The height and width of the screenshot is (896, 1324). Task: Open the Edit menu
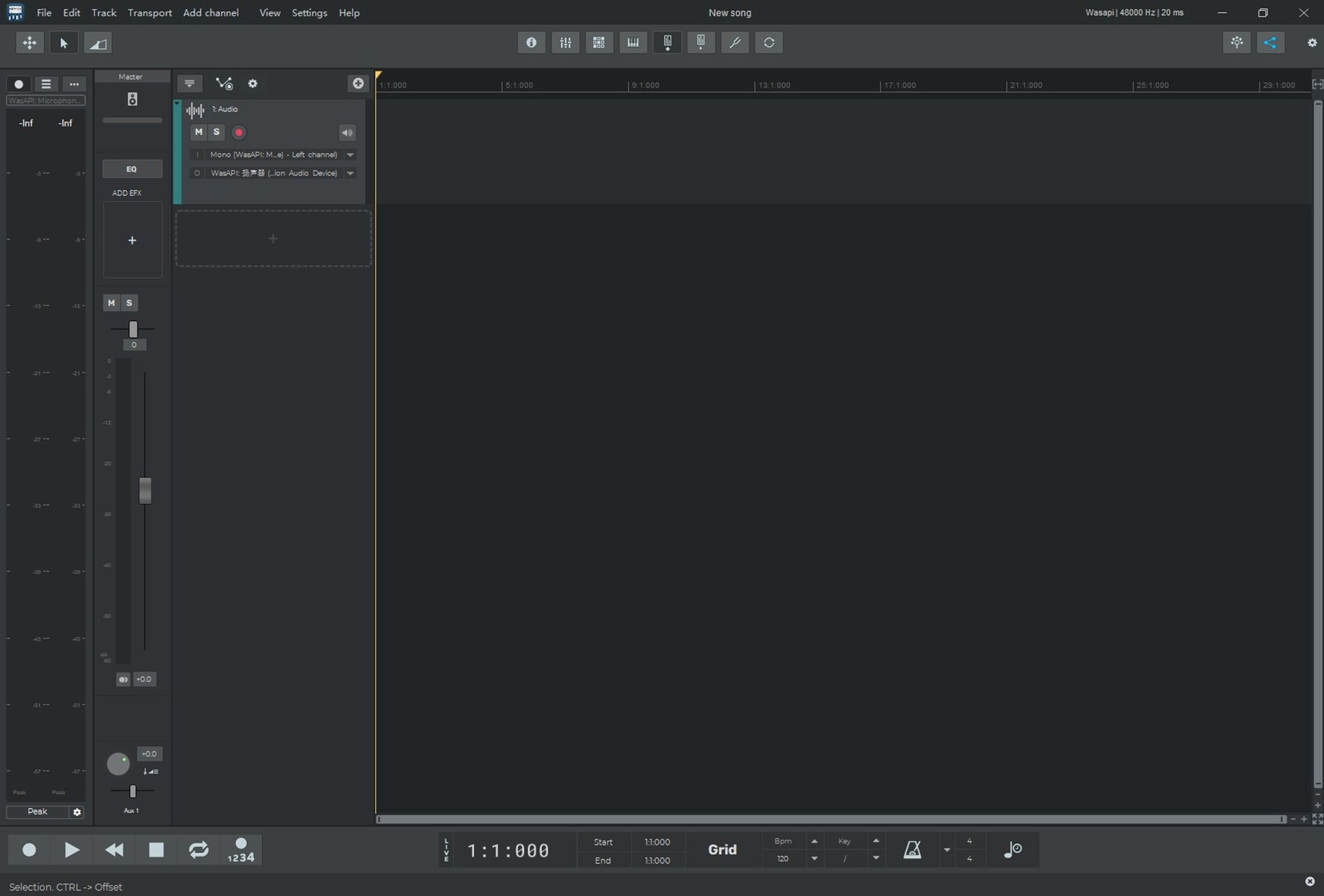coord(72,13)
